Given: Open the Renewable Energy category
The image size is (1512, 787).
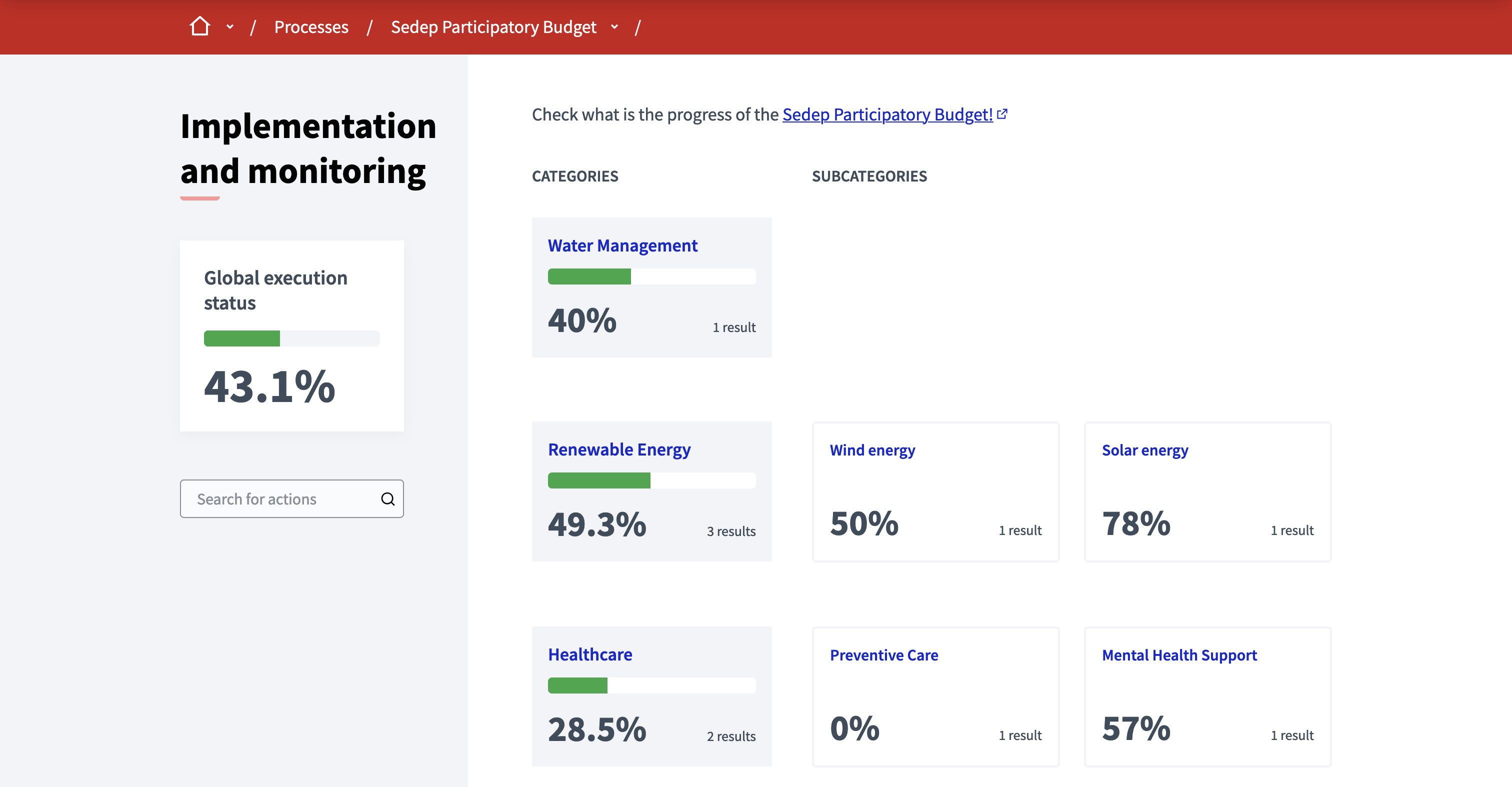Looking at the screenshot, I should (x=618, y=449).
